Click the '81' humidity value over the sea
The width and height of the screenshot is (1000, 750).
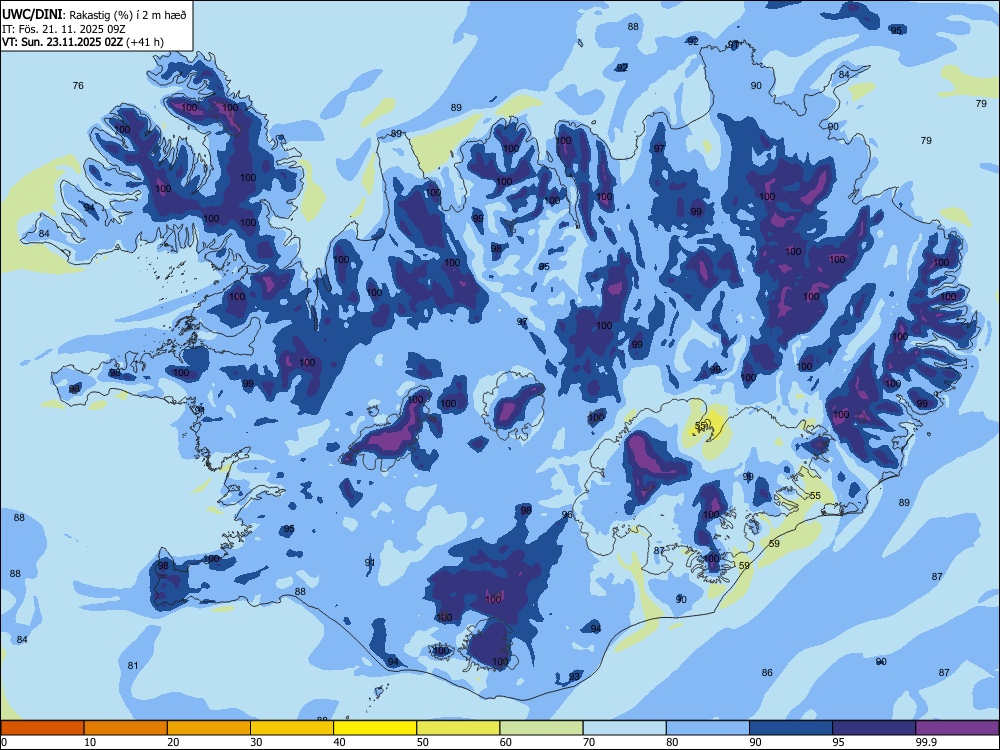click(x=133, y=666)
